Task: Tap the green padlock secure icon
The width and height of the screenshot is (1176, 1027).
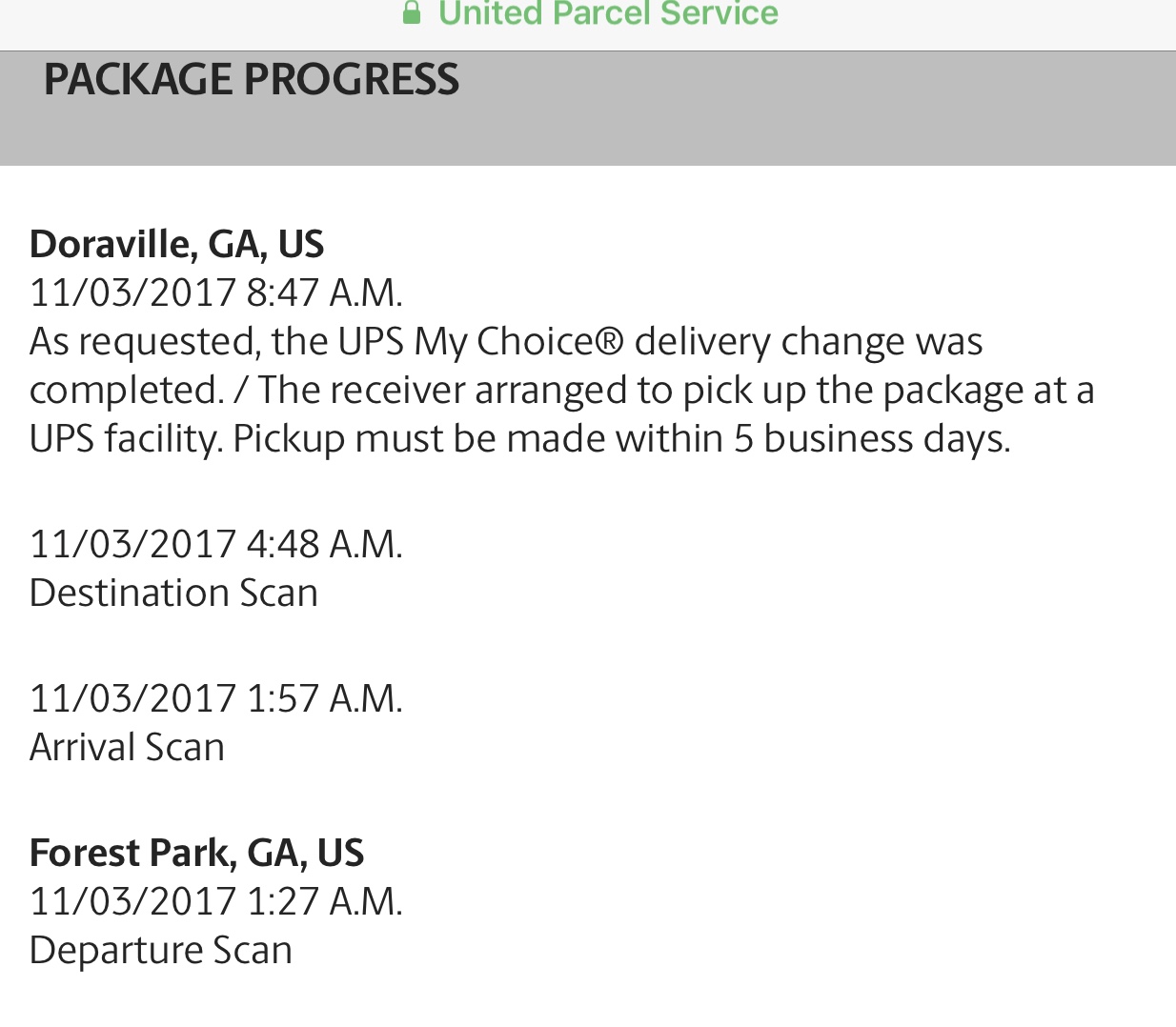Action: pos(412,12)
